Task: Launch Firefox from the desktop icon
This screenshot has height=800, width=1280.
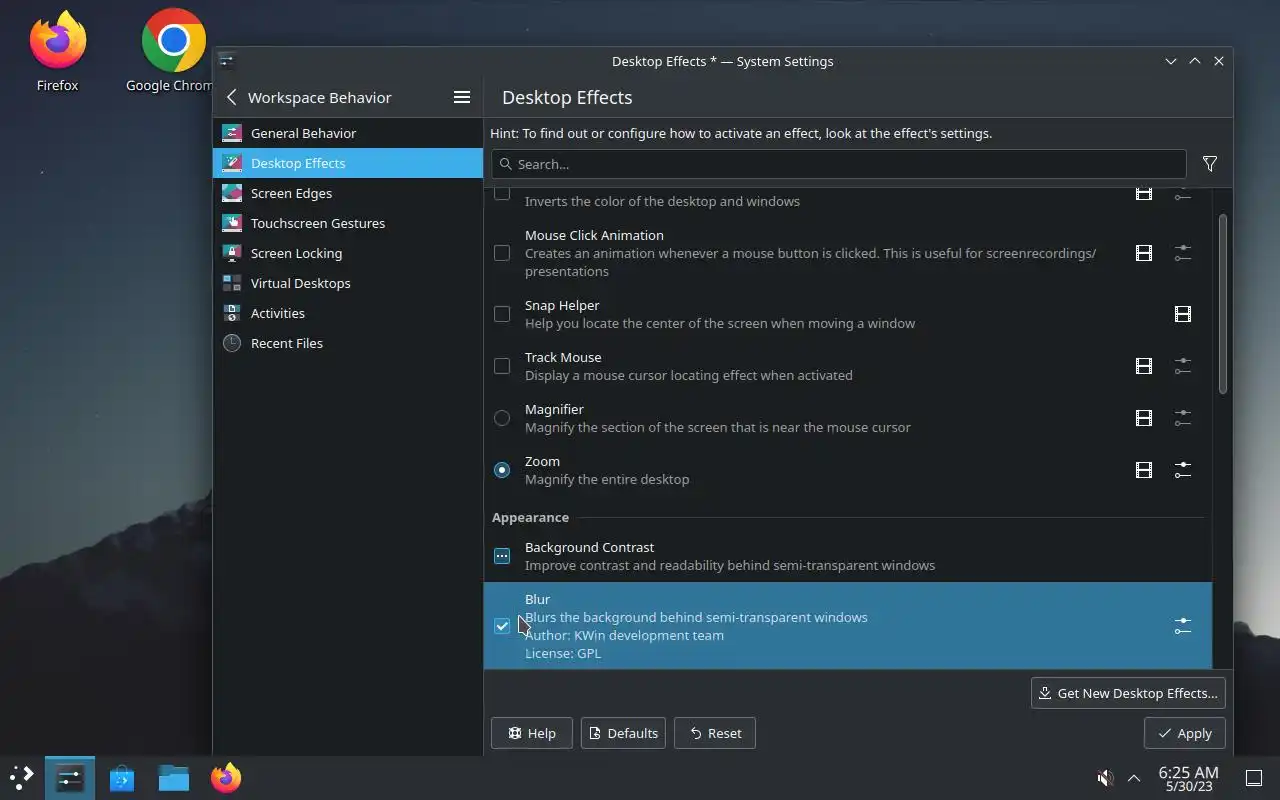Action: coord(57,52)
